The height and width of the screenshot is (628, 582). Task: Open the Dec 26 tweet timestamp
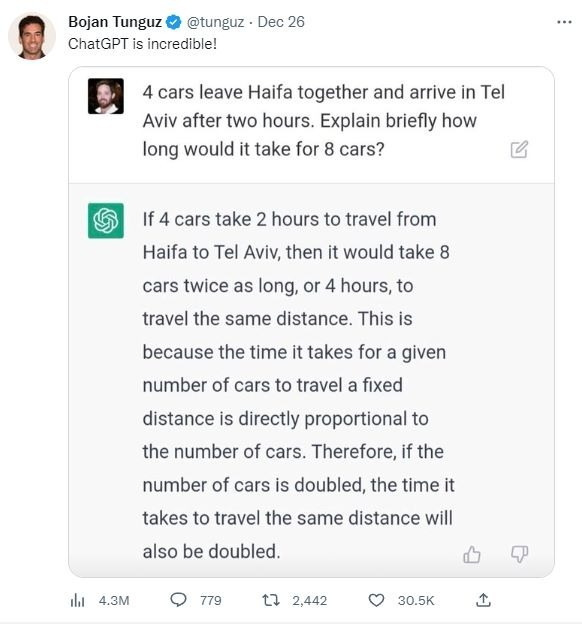coord(281,22)
